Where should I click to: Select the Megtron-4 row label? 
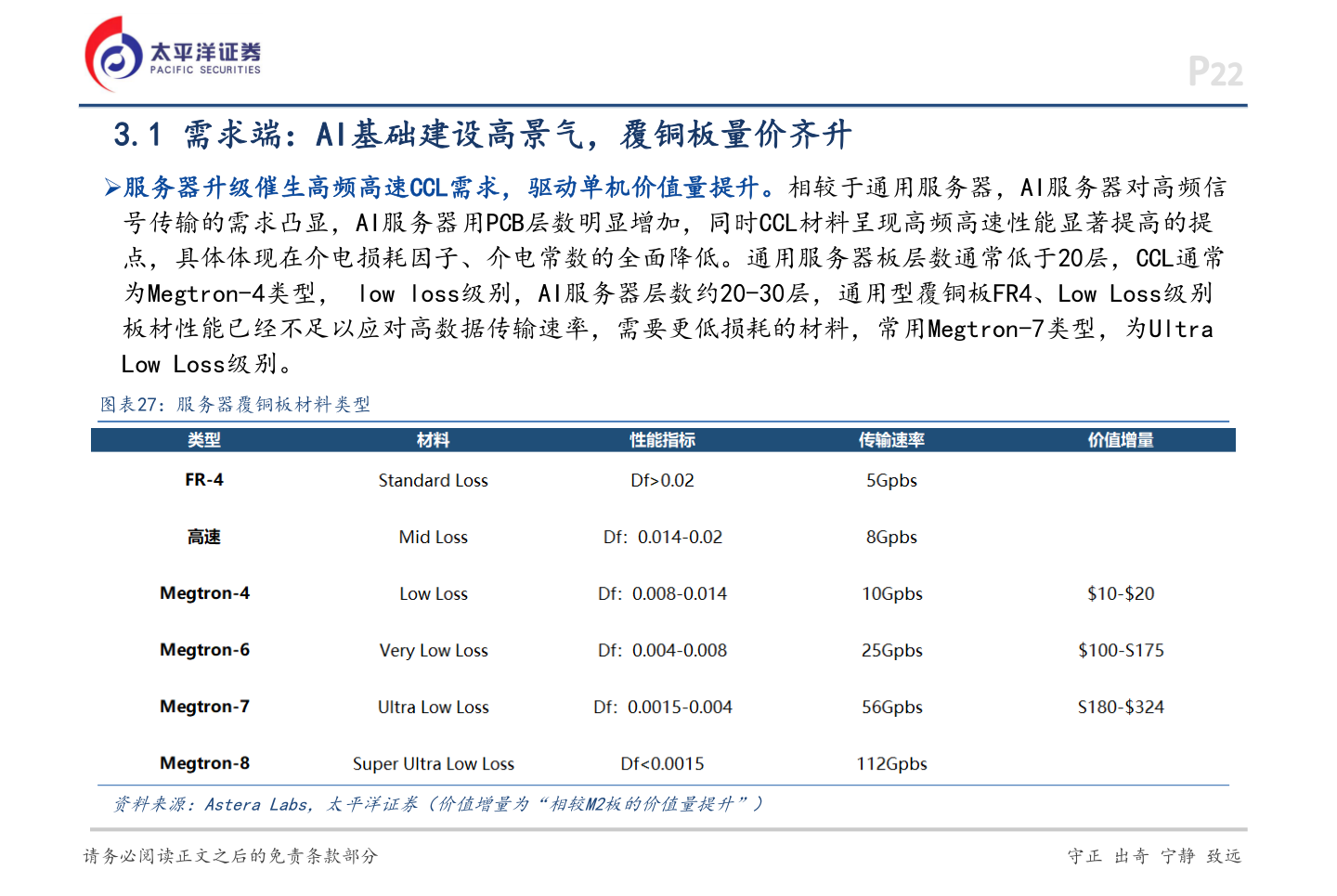click(204, 593)
